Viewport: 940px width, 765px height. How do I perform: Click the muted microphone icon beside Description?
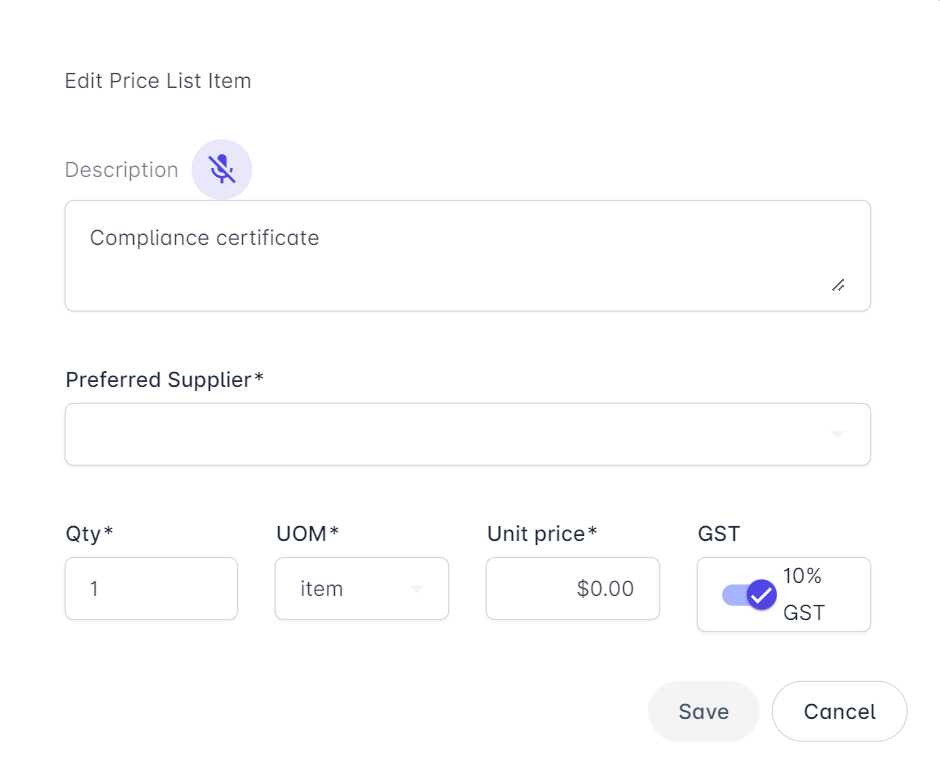click(x=222, y=170)
